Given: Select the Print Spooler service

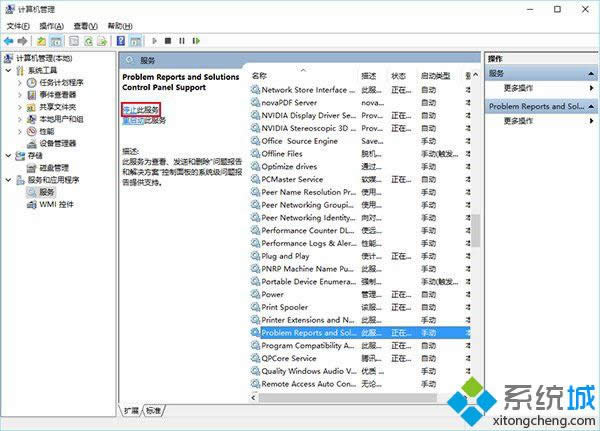Looking at the screenshot, I should point(360,307).
